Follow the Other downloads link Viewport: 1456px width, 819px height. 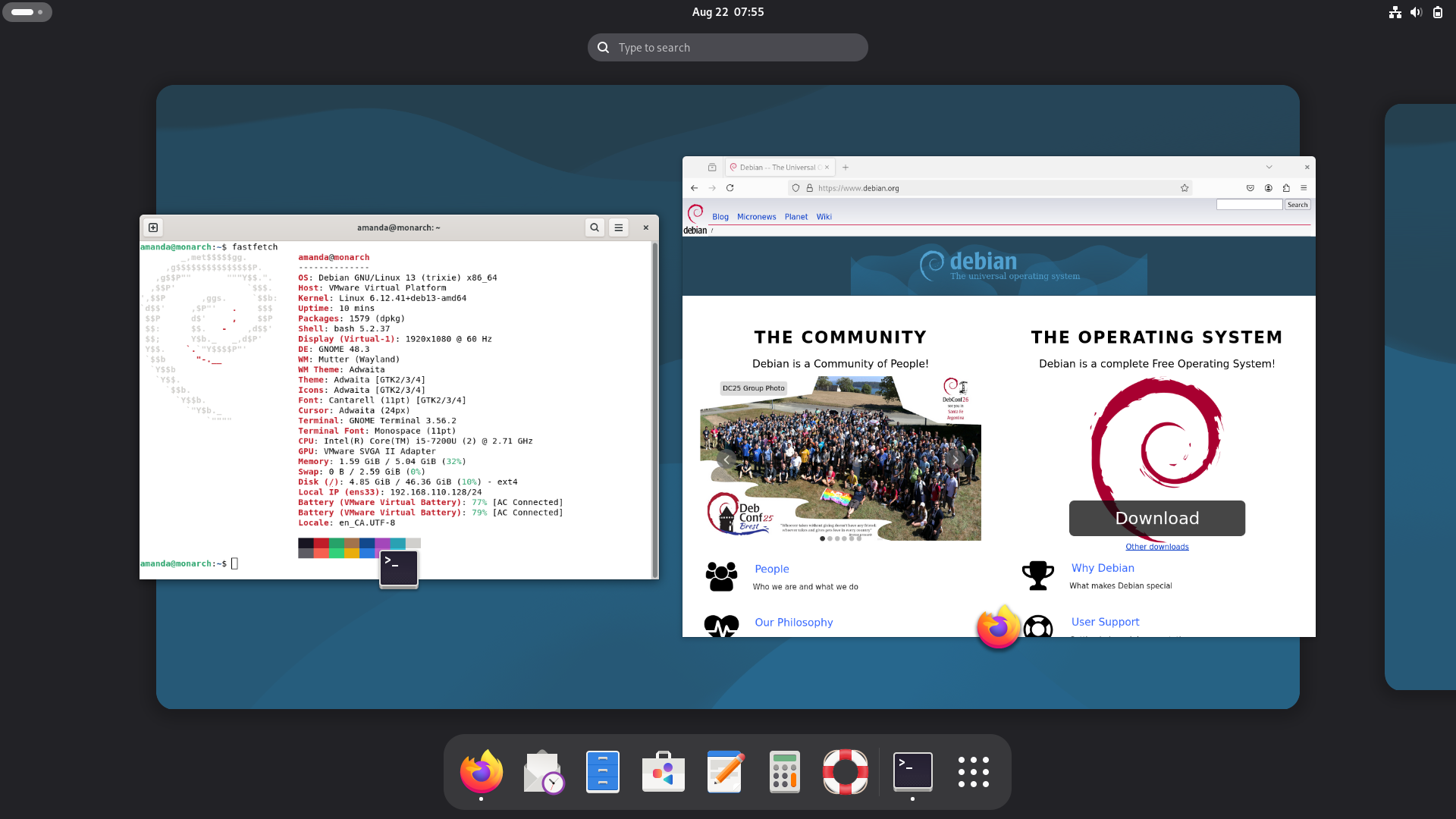point(1156,547)
